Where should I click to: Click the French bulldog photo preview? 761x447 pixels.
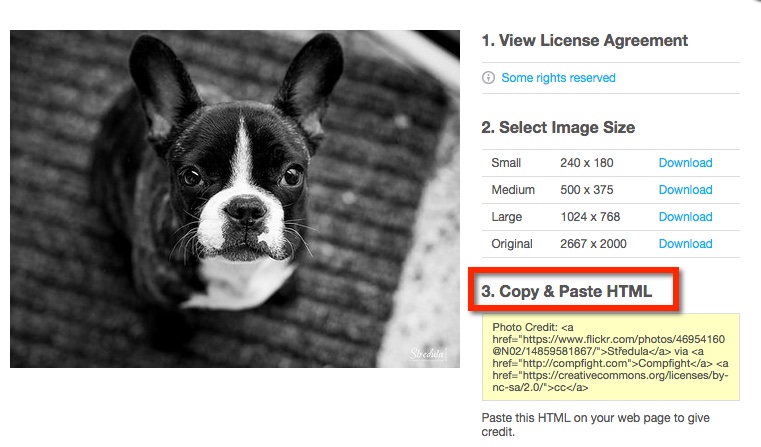pos(235,199)
